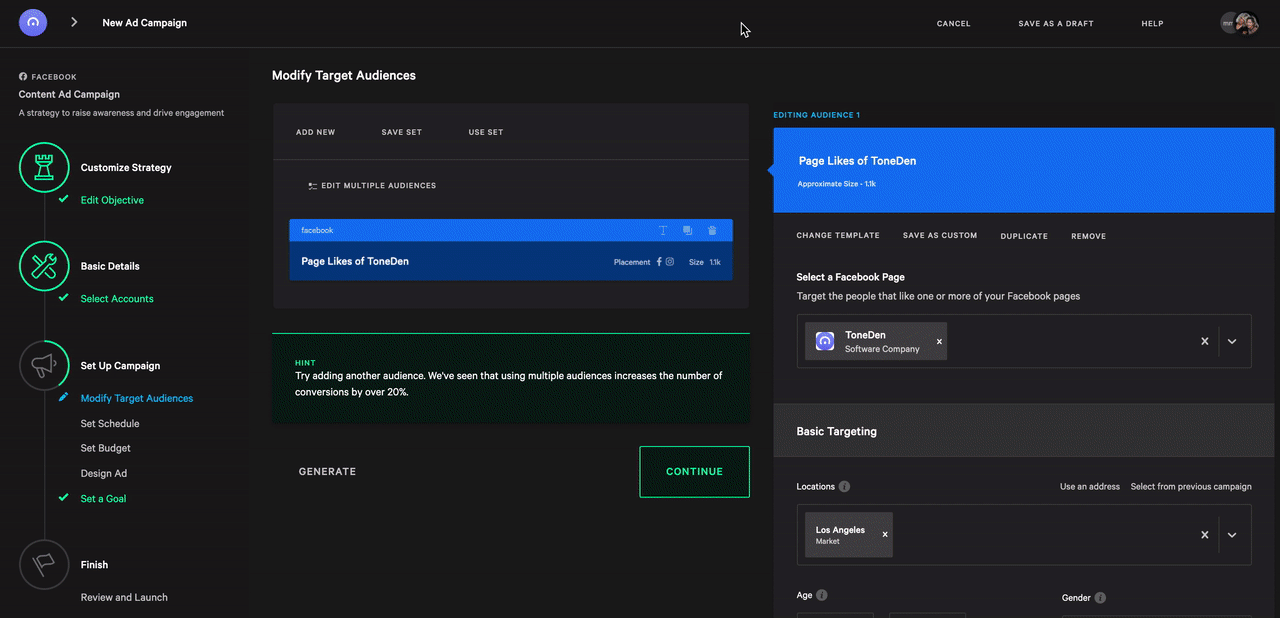
Task: Go to the Set Budget step
Action: [106, 449]
